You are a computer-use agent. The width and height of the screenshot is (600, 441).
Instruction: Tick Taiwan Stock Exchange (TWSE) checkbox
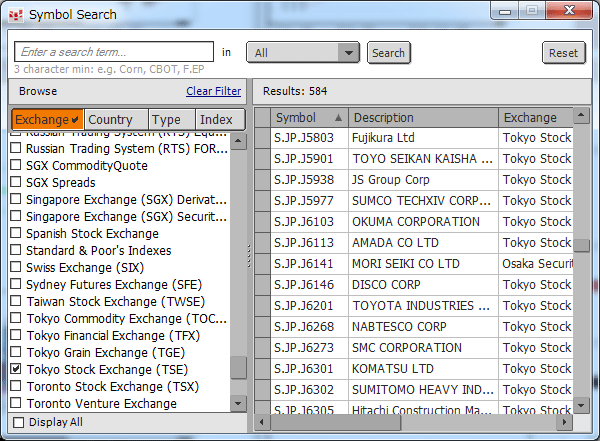[x=16, y=301]
